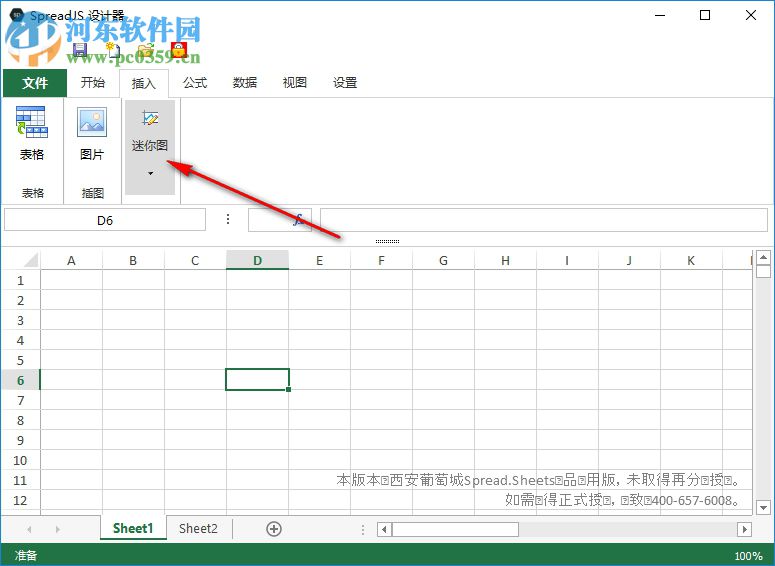The height and width of the screenshot is (566, 775).
Task: Select row 7 header
Action: pos(20,400)
